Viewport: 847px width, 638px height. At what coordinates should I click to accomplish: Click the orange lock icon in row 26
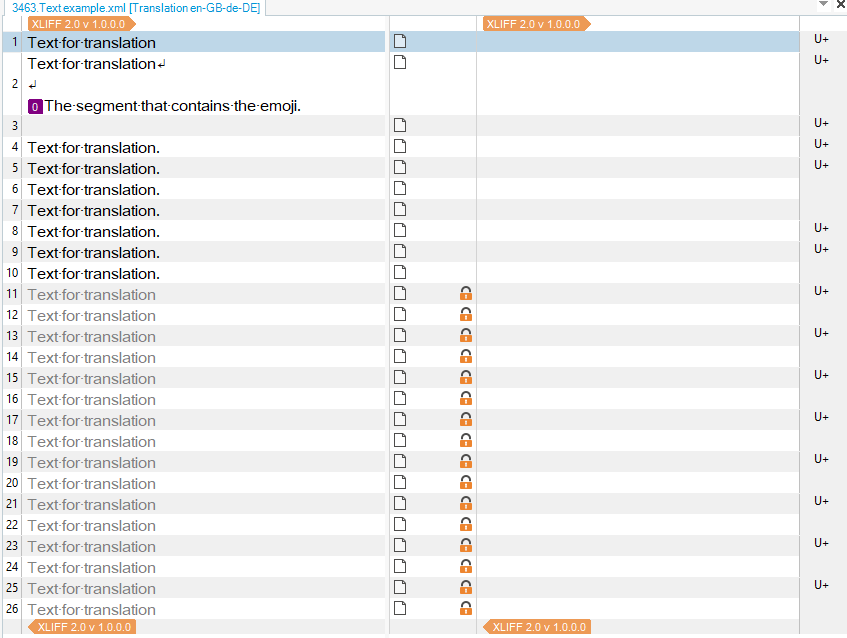pos(466,608)
